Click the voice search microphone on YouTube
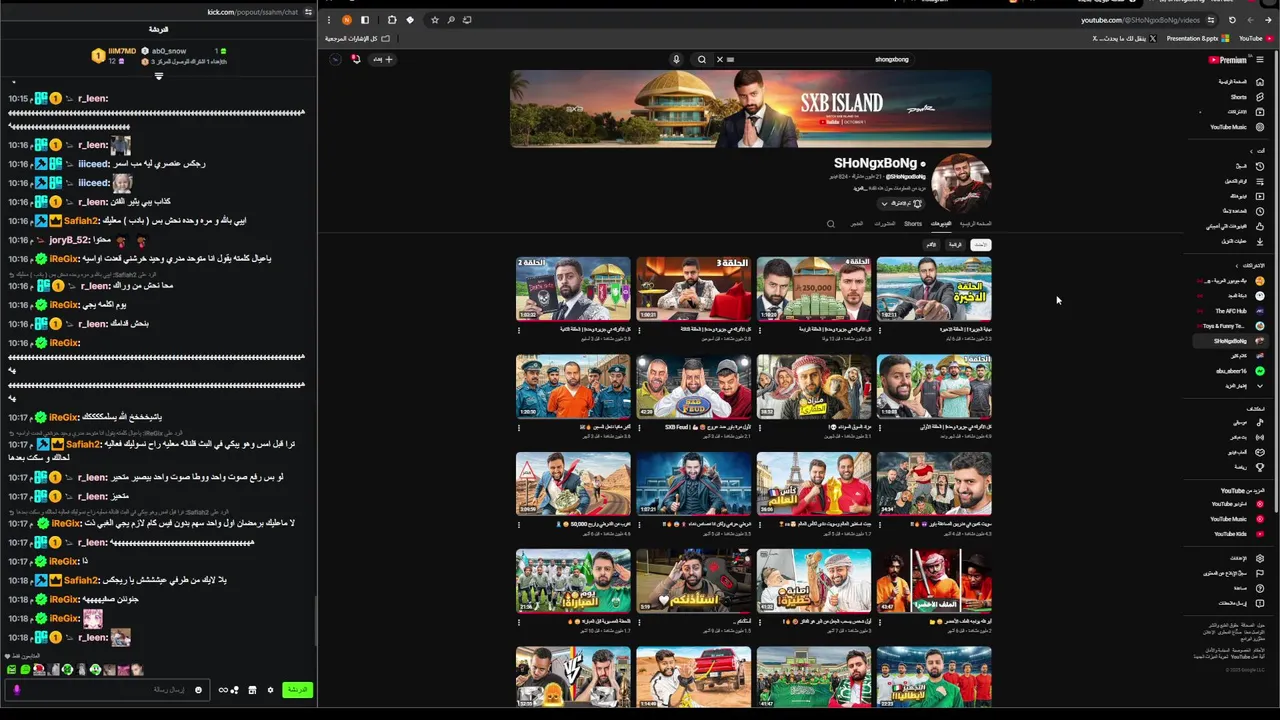Screen dimensions: 1280x720 click(676, 59)
